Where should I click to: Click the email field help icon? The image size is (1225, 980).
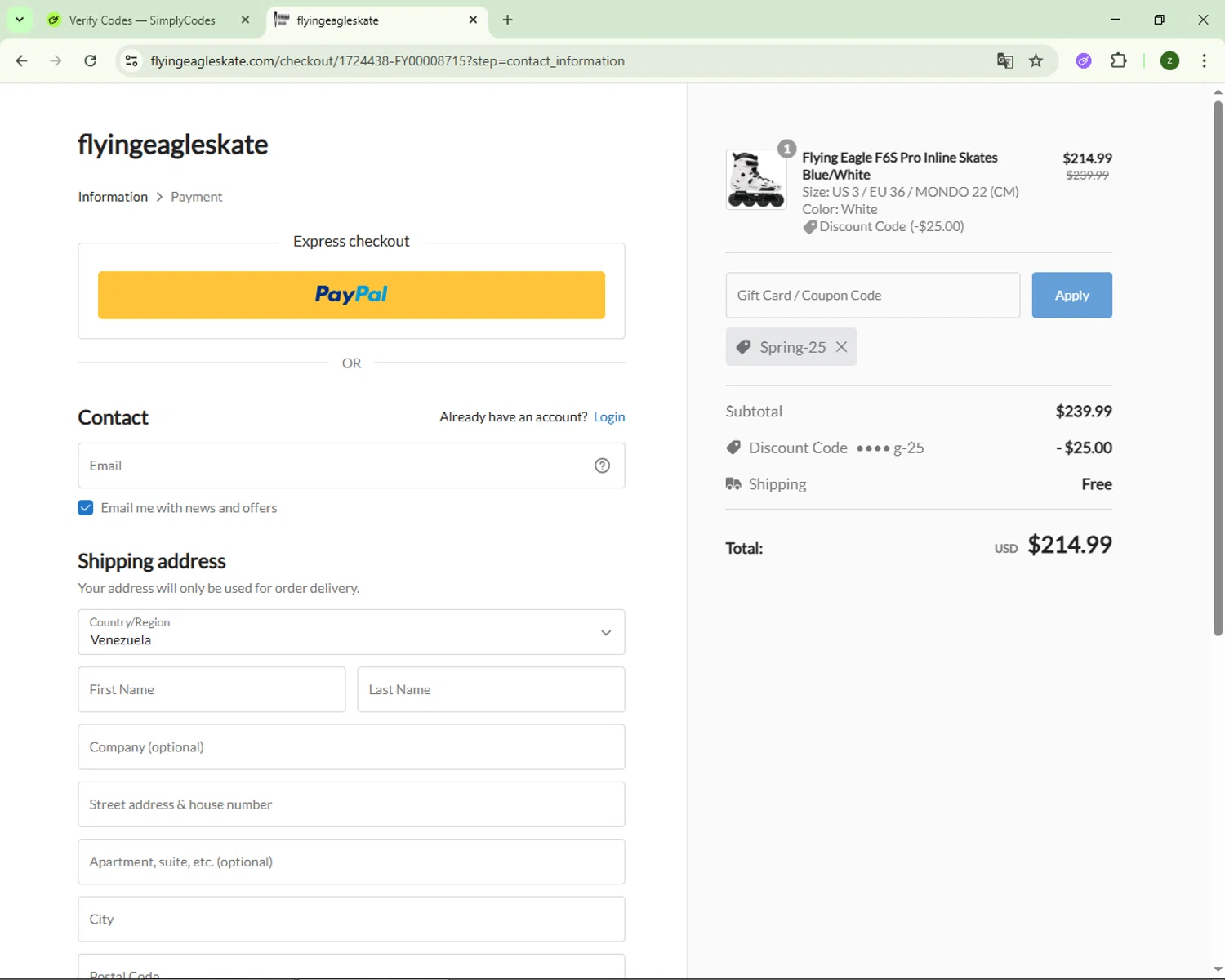[602, 465]
